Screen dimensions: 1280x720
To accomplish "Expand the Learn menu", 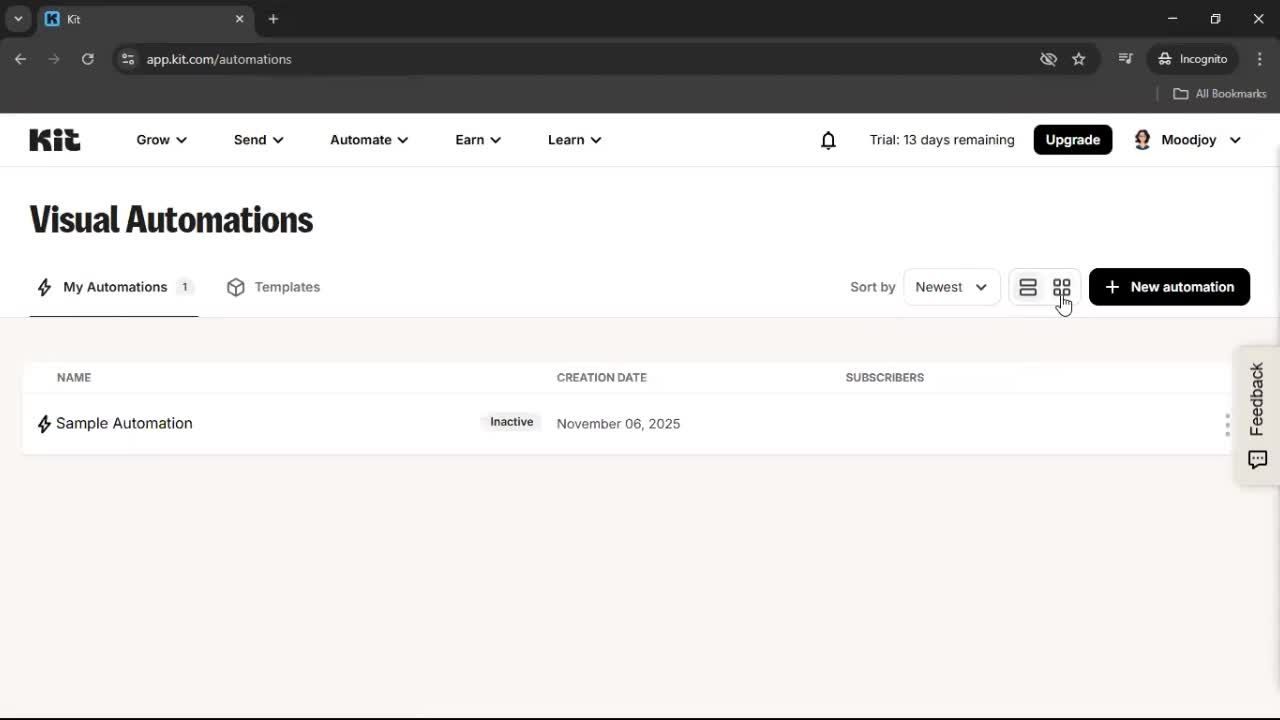I will [x=574, y=140].
